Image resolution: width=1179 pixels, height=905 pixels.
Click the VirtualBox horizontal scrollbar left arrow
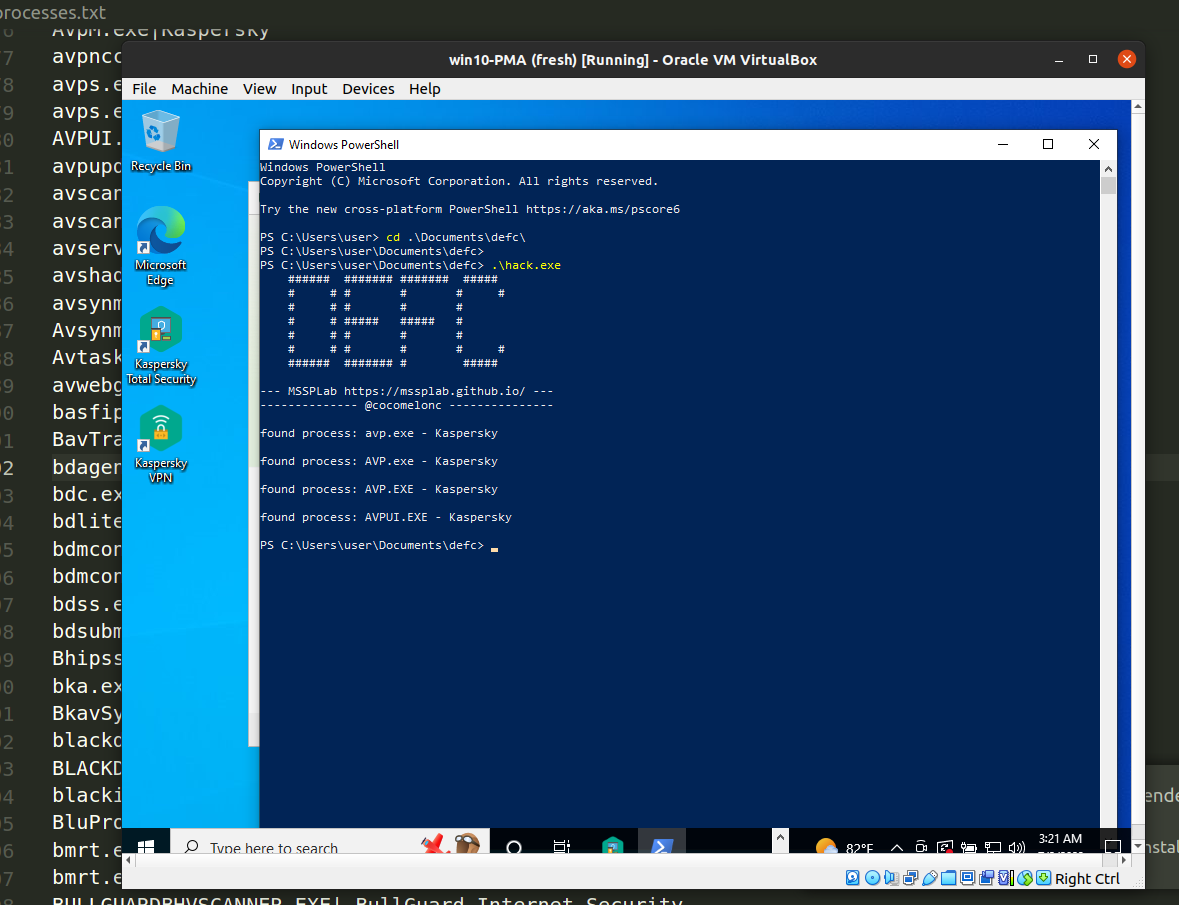click(x=129, y=860)
